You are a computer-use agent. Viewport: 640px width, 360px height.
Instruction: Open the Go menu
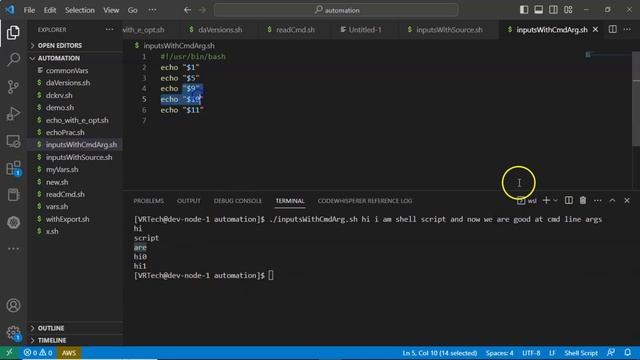pos(133,10)
